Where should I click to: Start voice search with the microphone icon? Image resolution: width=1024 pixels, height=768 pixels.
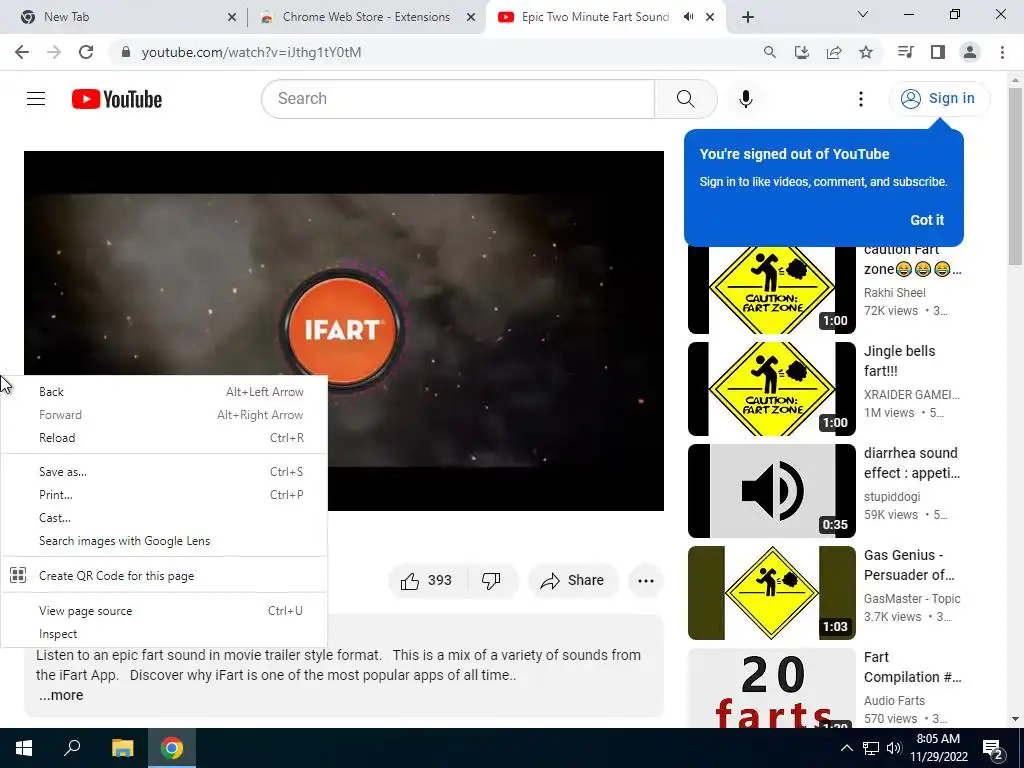(746, 99)
